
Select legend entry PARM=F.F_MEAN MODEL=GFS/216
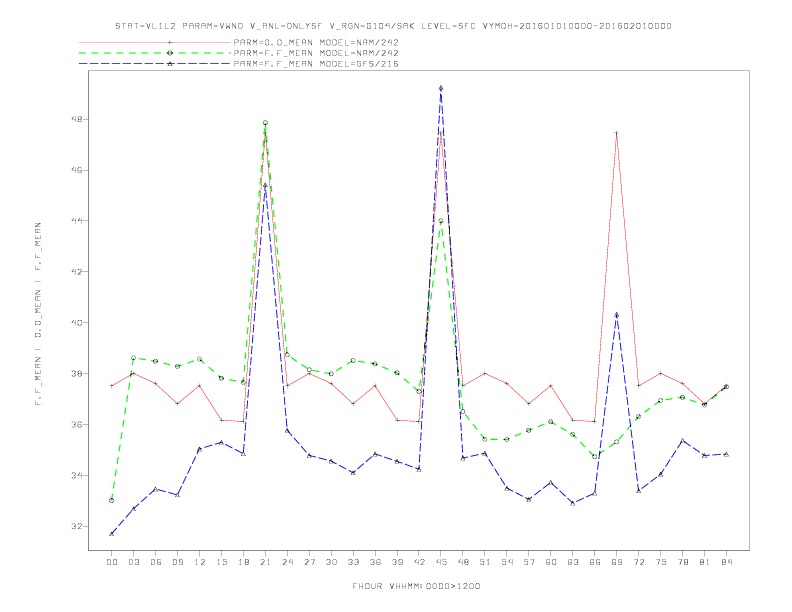click(x=316, y=64)
